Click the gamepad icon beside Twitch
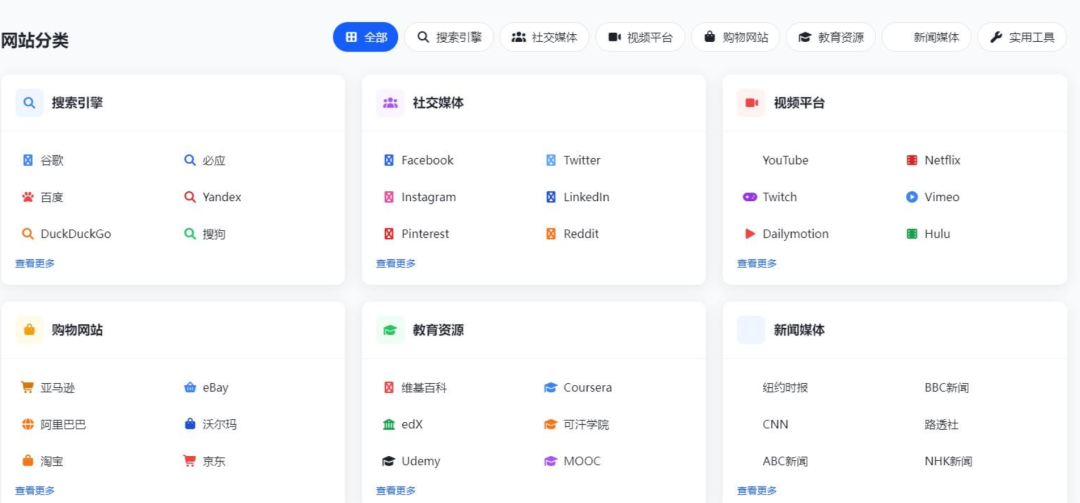Image resolution: width=1080 pixels, height=503 pixels. coord(749,197)
